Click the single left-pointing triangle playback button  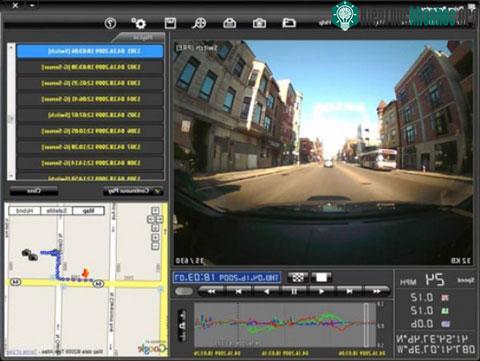click(266, 291)
